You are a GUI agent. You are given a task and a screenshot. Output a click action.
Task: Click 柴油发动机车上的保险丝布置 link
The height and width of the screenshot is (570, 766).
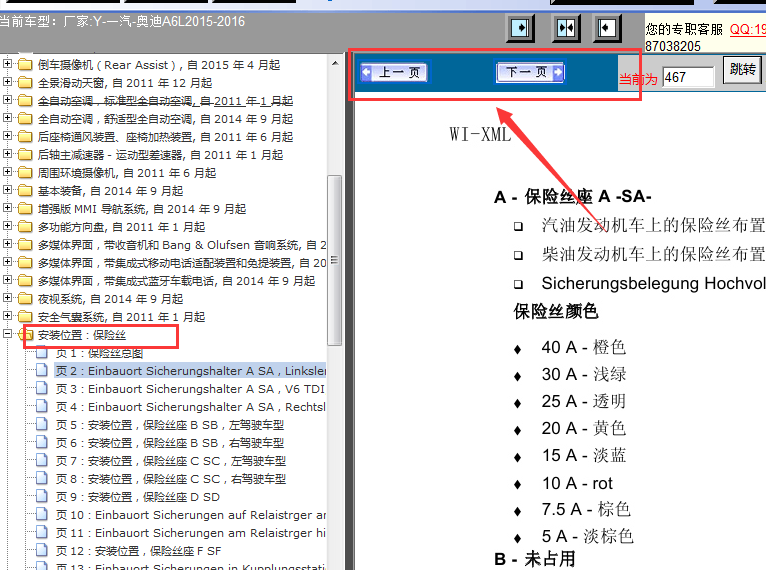653,254
